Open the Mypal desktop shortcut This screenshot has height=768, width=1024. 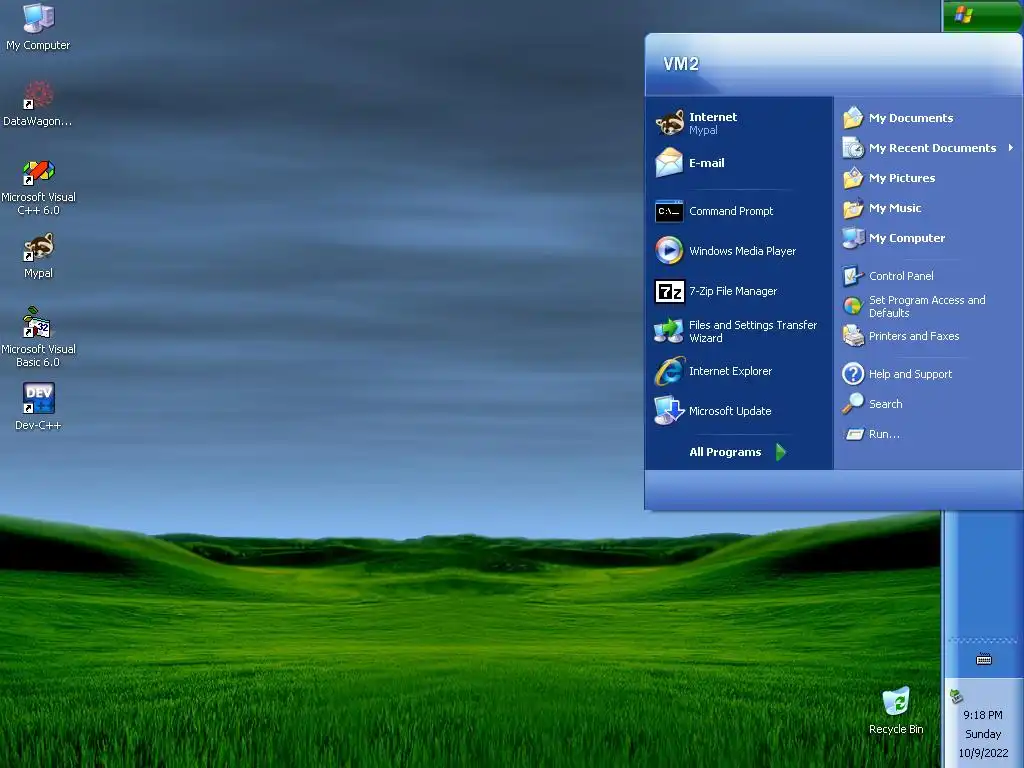tap(38, 256)
